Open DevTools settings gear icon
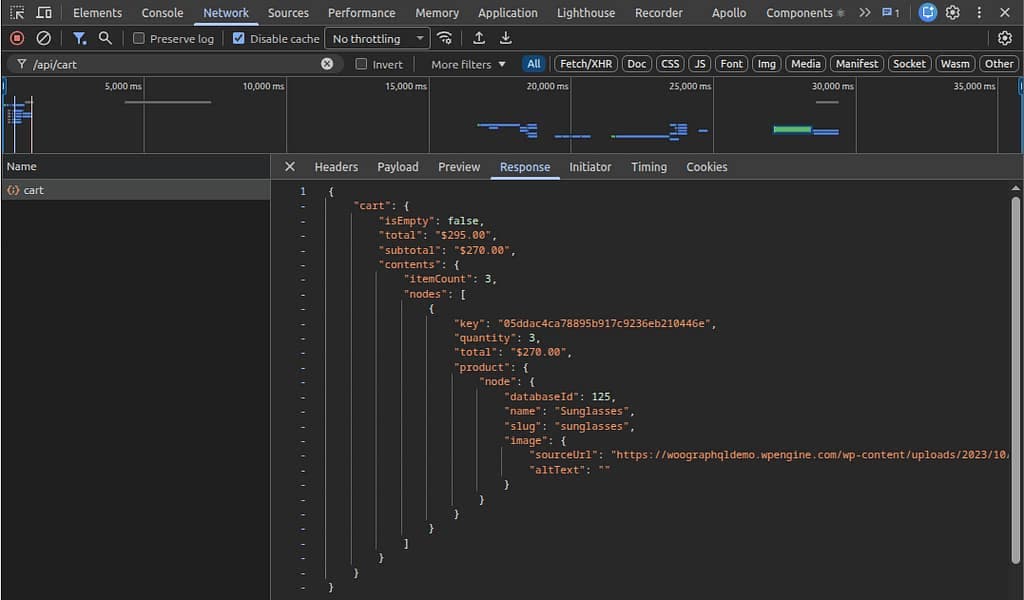Image resolution: width=1024 pixels, height=600 pixels. (x=953, y=12)
